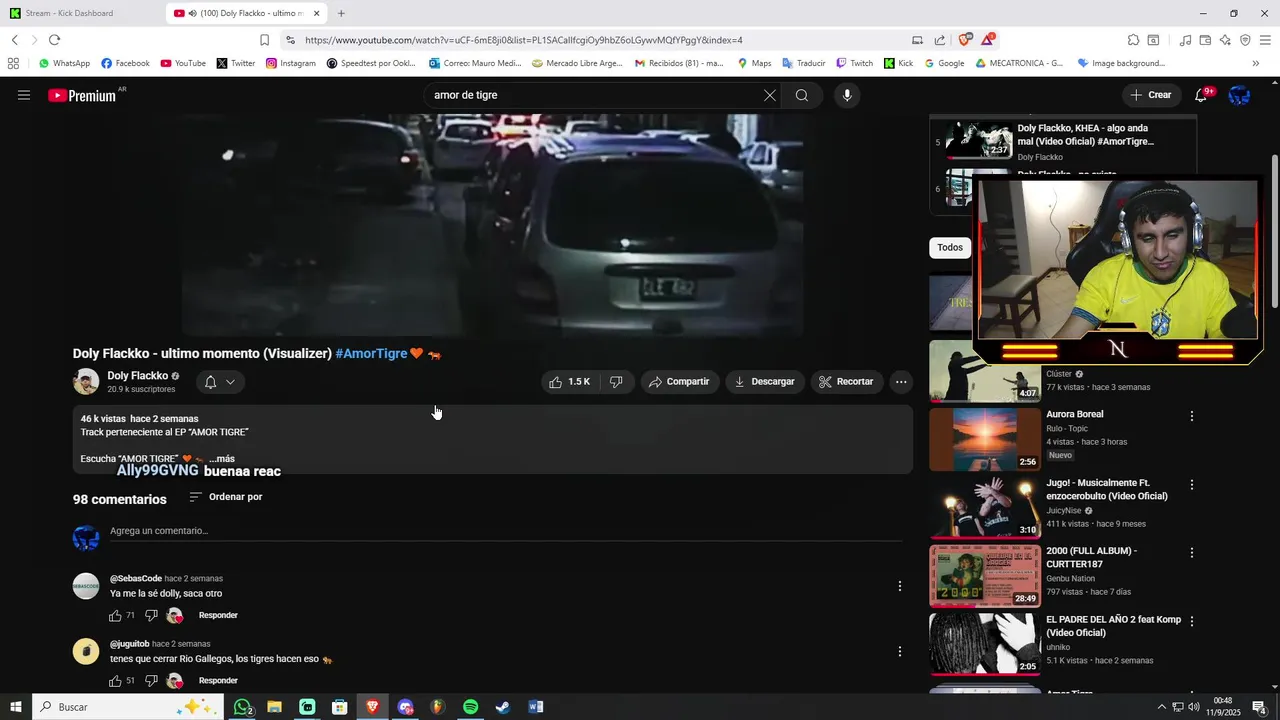Open Instagram bookmark
The image size is (1280, 720).
[x=290, y=63]
